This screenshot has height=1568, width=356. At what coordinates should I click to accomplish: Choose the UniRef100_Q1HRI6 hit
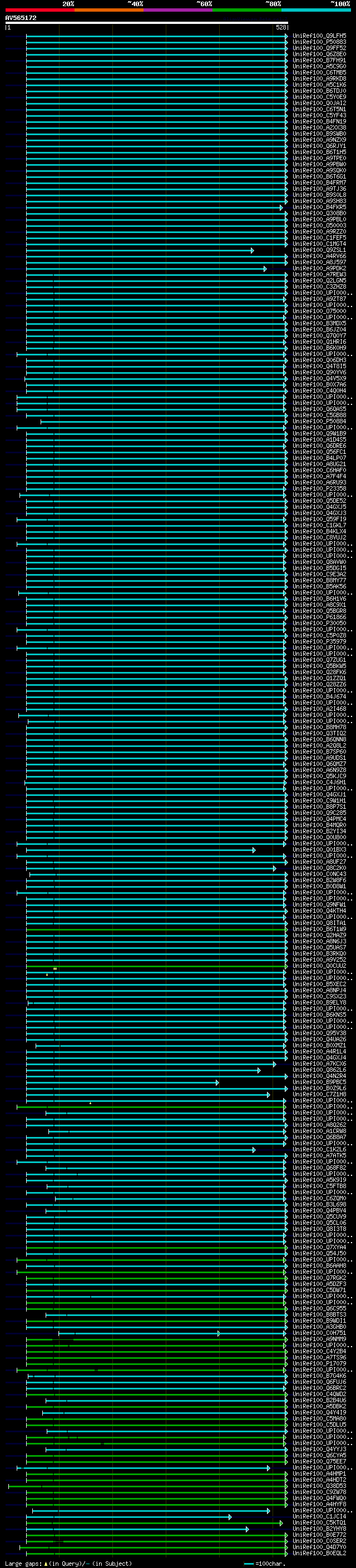(x=319, y=342)
